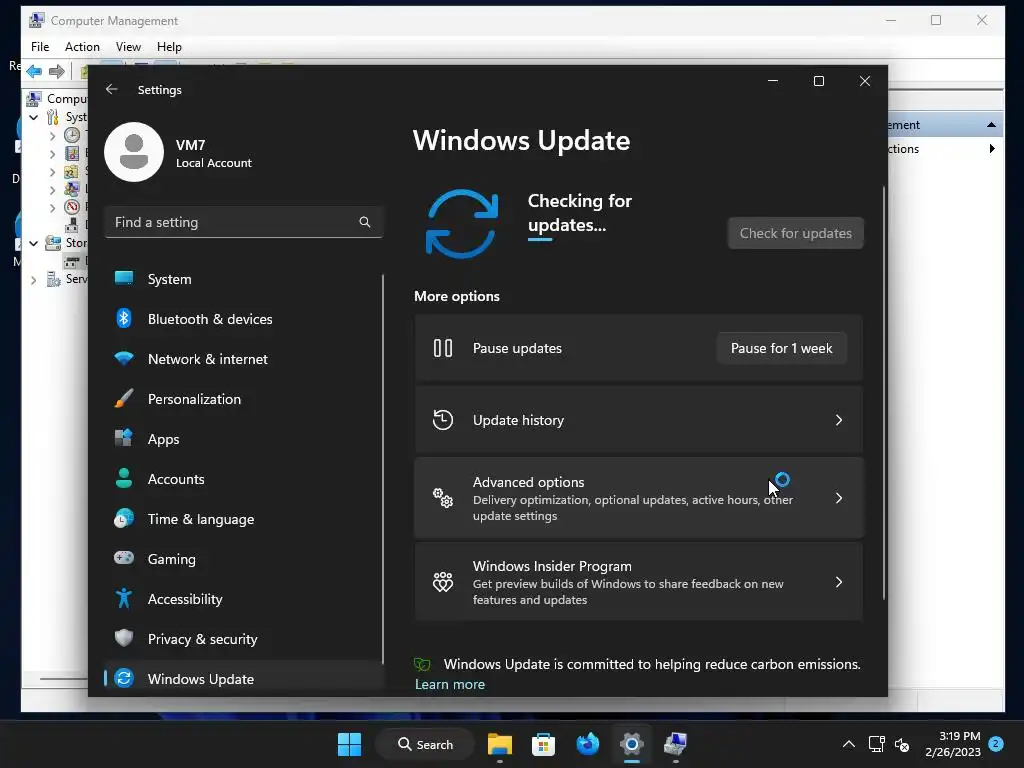Open Help menu in Computer Management
The height and width of the screenshot is (768, 1024).
pos(169,47)
